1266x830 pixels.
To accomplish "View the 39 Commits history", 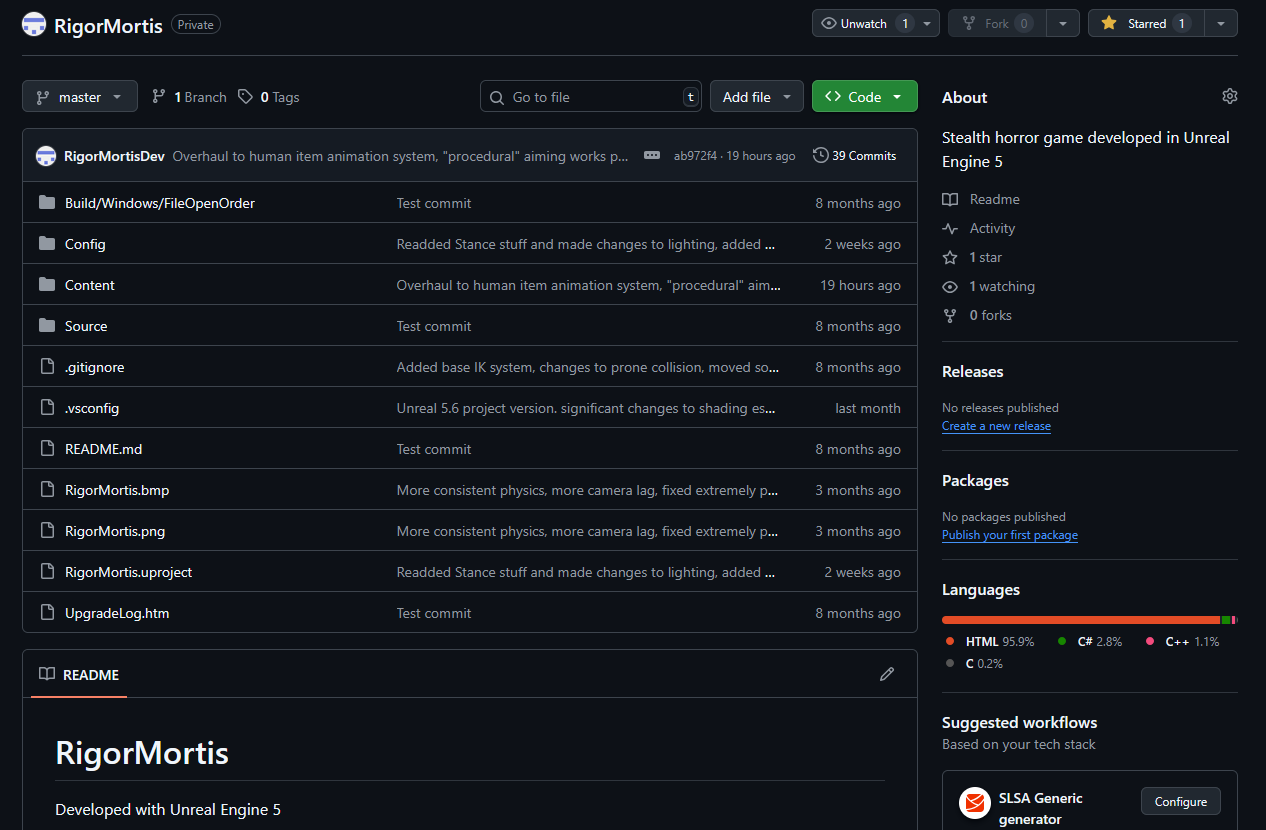I will tap(855, 155).
